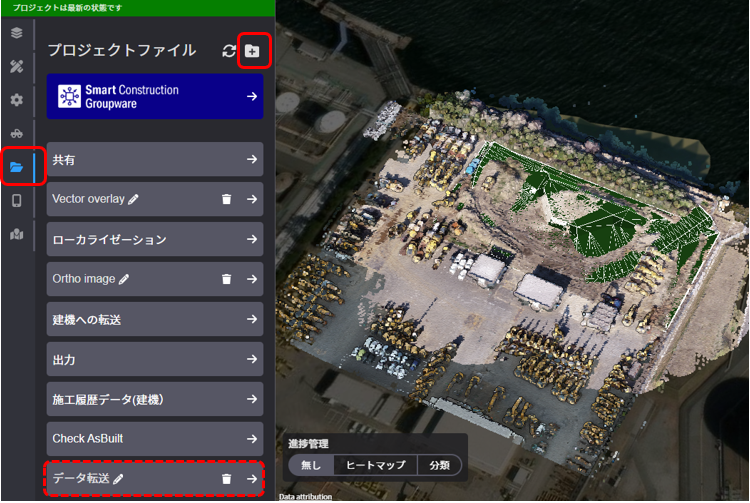The height and width of the screenshot is (503, 750).
Task: Open the 施工履歴データ(建機) folder arrow
Action: pos(252,399)
